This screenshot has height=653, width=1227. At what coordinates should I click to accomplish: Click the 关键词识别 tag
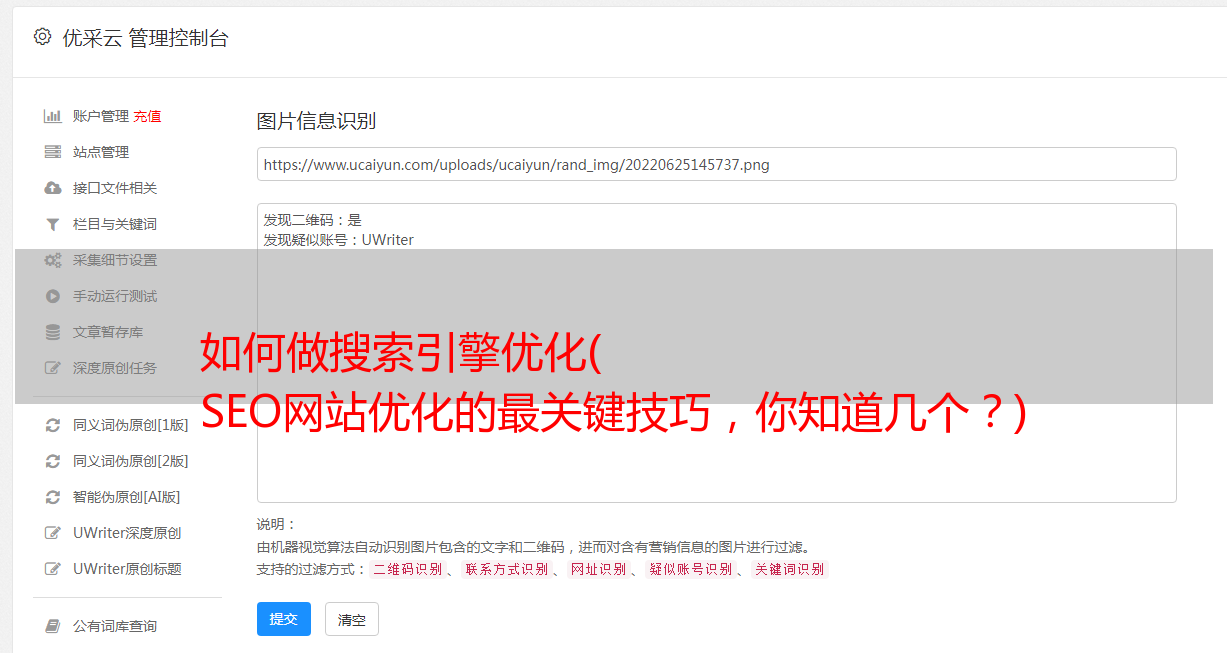(x=790, y=569)
